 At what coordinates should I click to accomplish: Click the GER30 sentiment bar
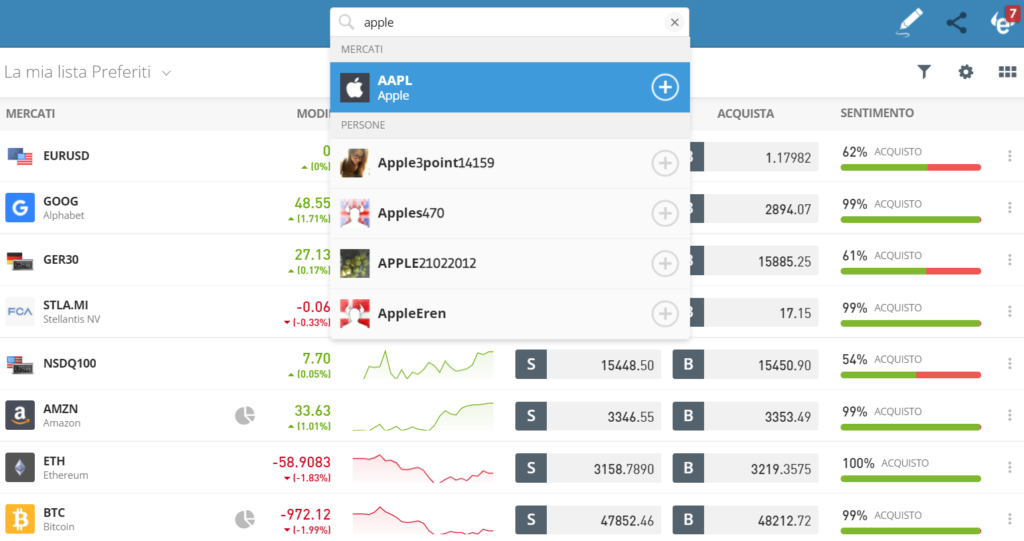point(910,271)
